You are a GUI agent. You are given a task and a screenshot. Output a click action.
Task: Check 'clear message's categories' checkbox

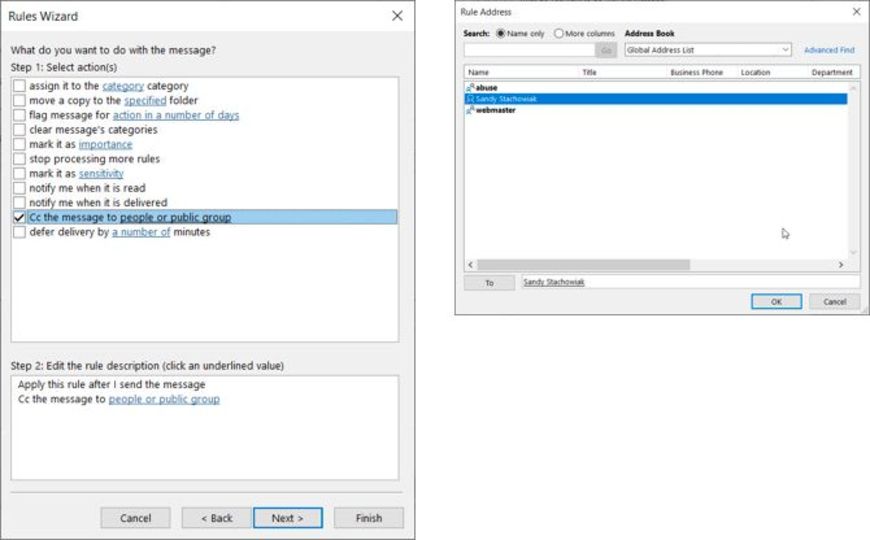click(19, 129)
